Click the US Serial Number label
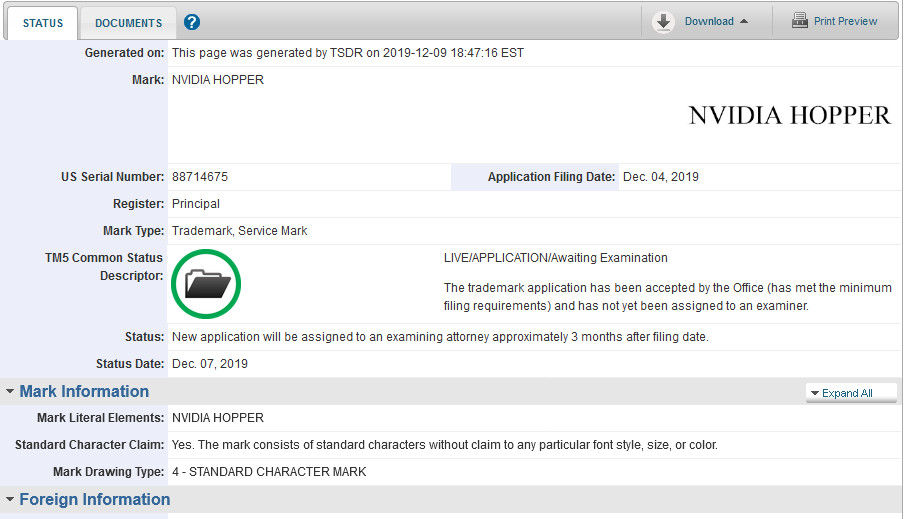This screenshot has width=907, height=519. [x=113, y=177]
